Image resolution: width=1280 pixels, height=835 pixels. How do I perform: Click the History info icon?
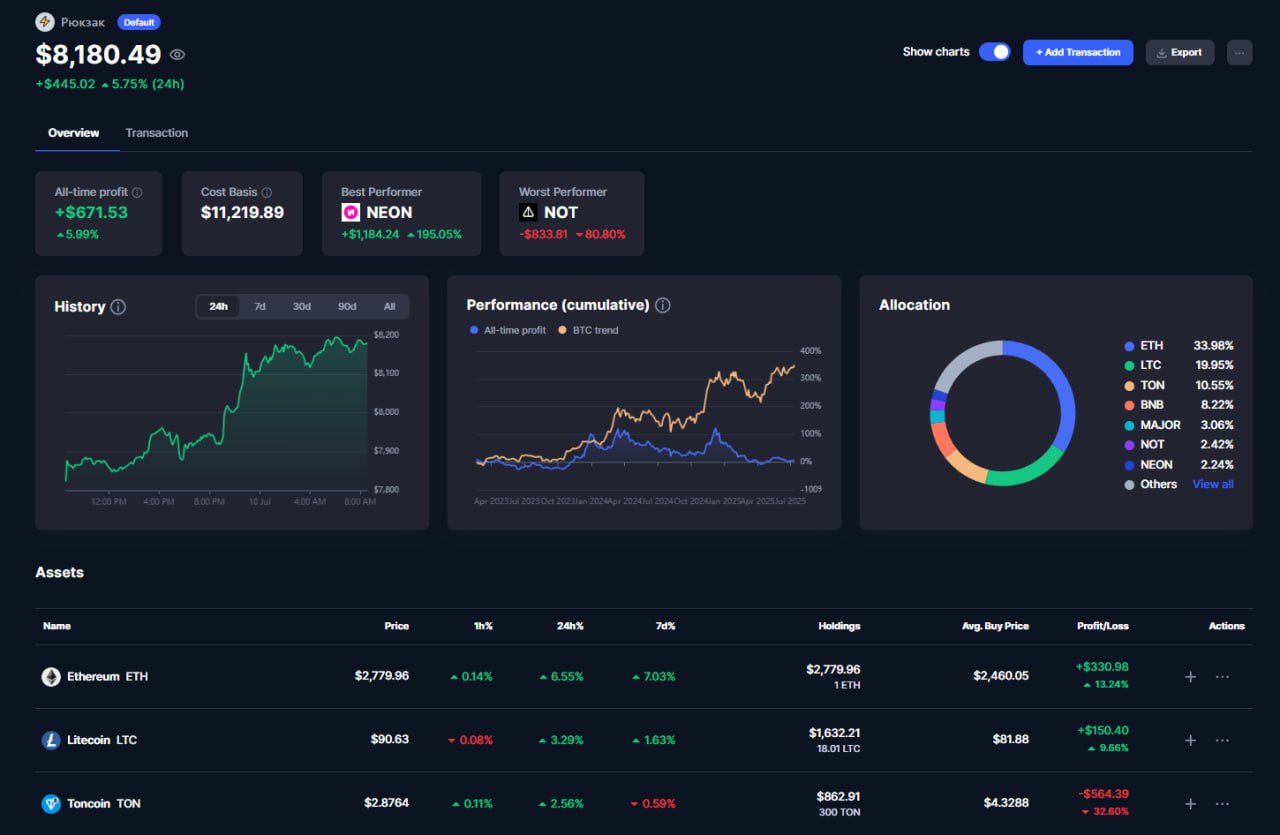(x=118, y=307)
